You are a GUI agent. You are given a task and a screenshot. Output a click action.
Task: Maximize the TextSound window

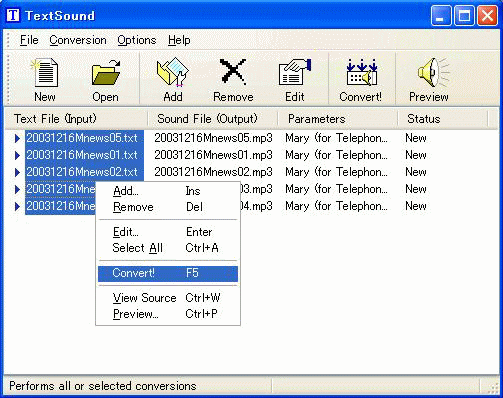[x=464, y=15]
